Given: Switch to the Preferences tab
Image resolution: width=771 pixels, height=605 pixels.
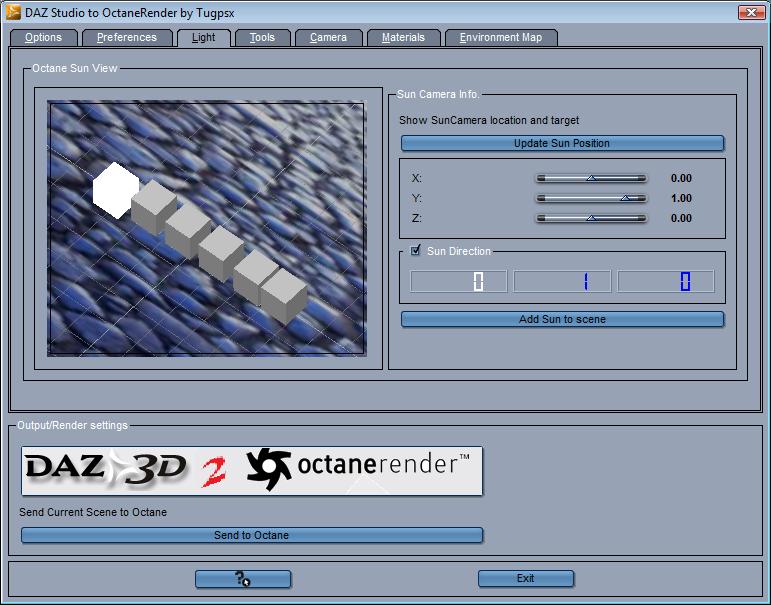Looking at the screenshot, I should [x=127, y=38].
